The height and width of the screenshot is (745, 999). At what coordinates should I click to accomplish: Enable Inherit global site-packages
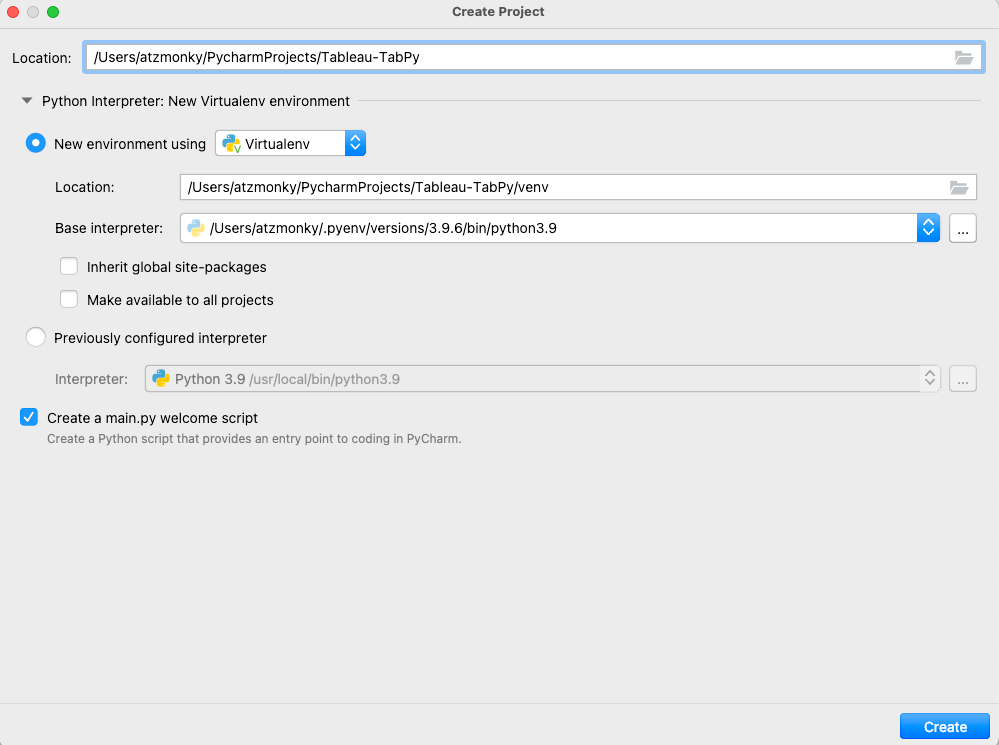click(x=69, y=267)
